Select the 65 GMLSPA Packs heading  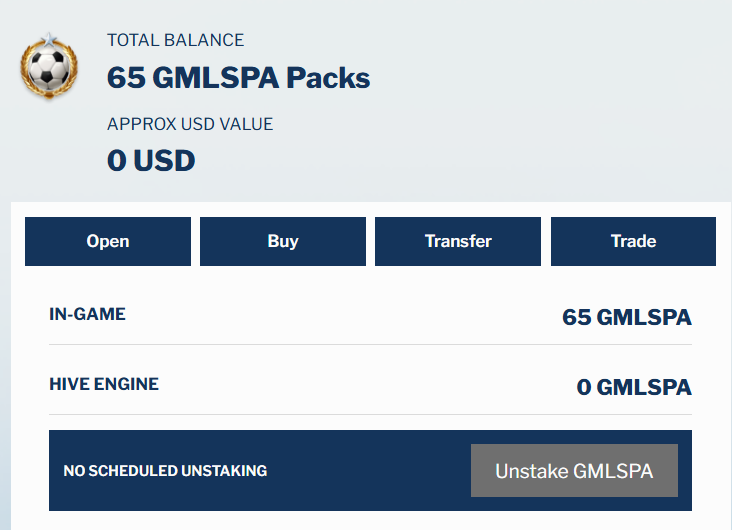click(x=238, y=78)
